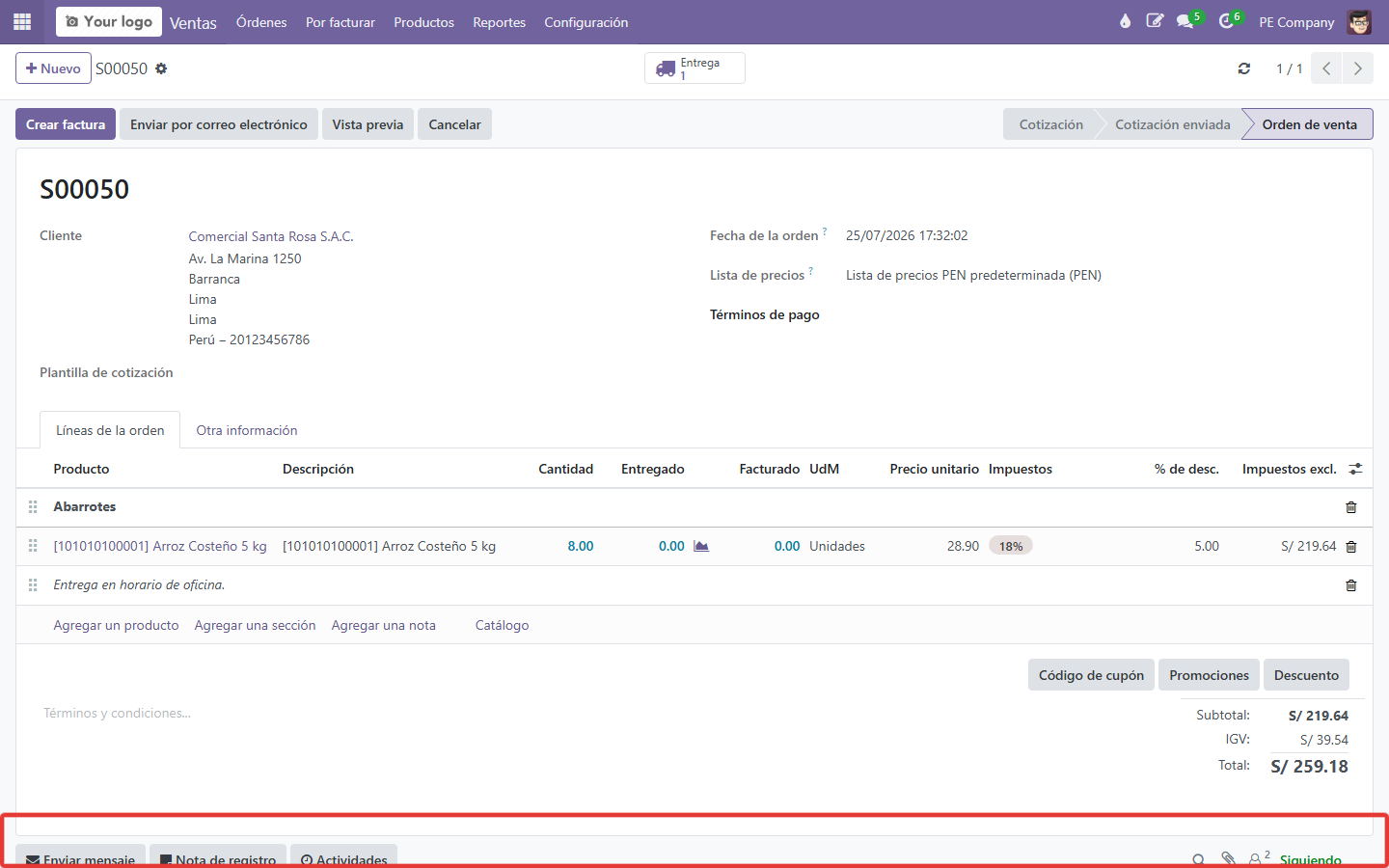This screenshot has width=1389, height=868.
Task: Click the Crear factura button
Action: point(66,124)
